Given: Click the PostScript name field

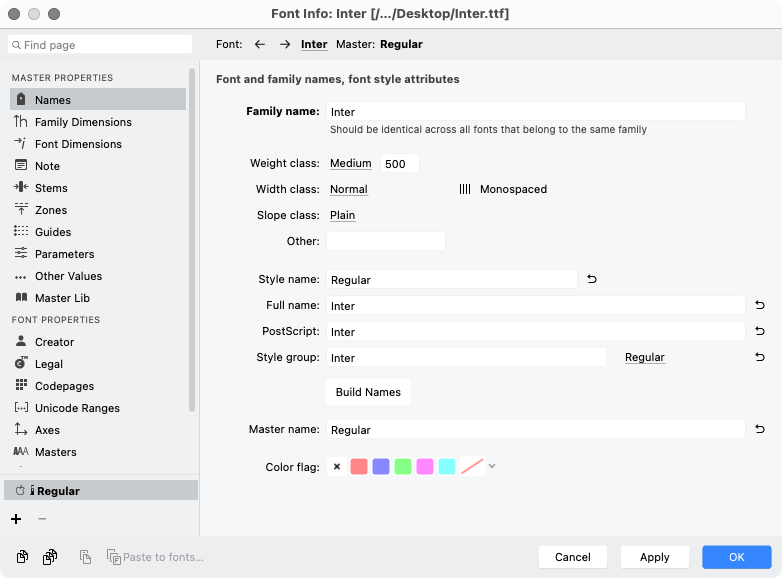Looking at the screenshot, I should (536, 331).
